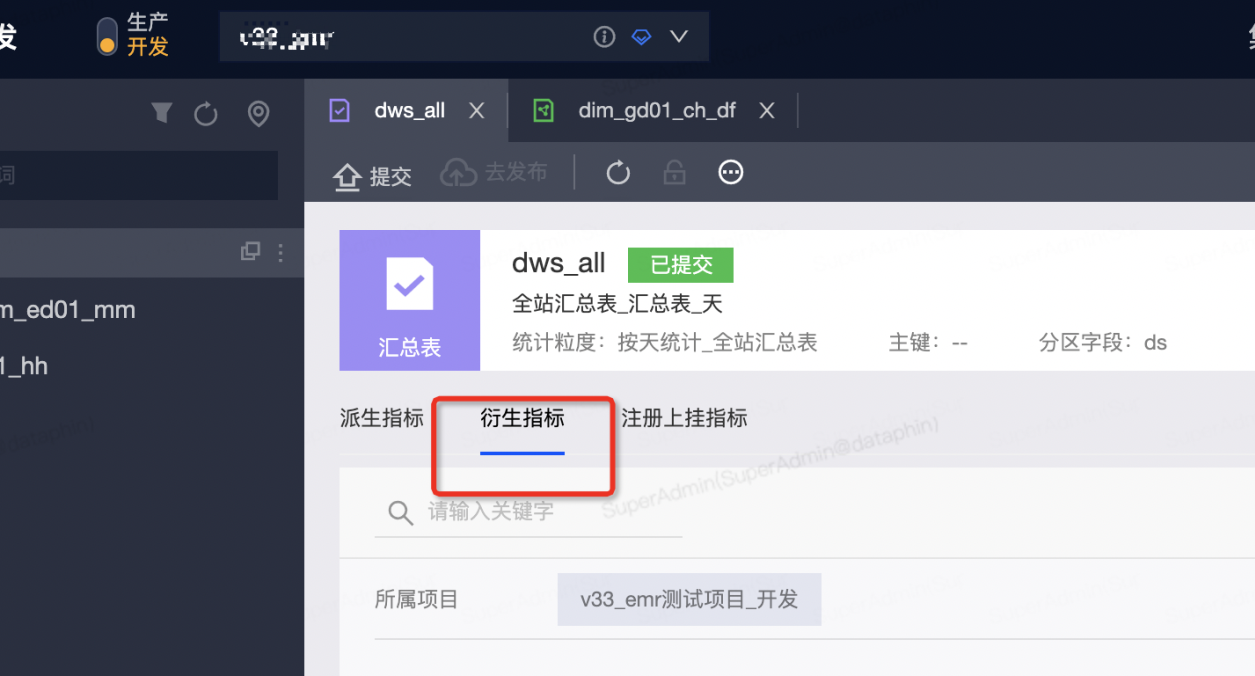Select the 衍生指标 tab
Viewport: 1255px width, 676px height.
pyautogui.click(x=522, y=418)
